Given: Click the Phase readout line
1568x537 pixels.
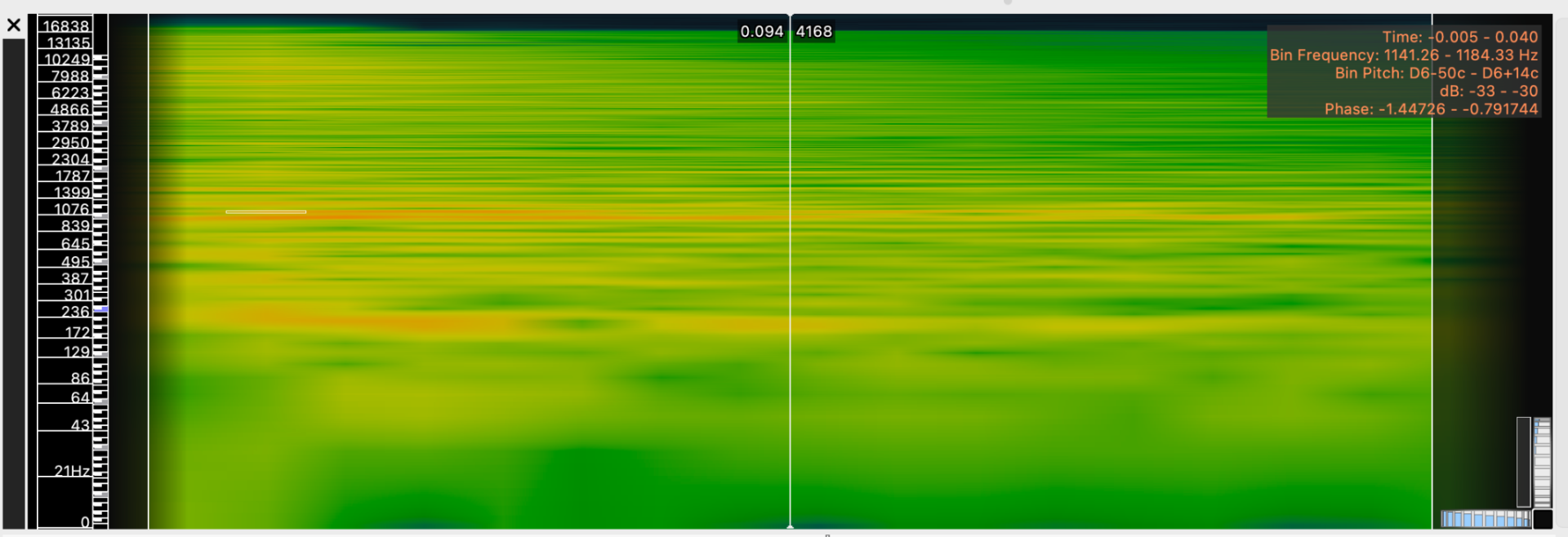Looking at the screenshot, I should (x=1431, y=109).
